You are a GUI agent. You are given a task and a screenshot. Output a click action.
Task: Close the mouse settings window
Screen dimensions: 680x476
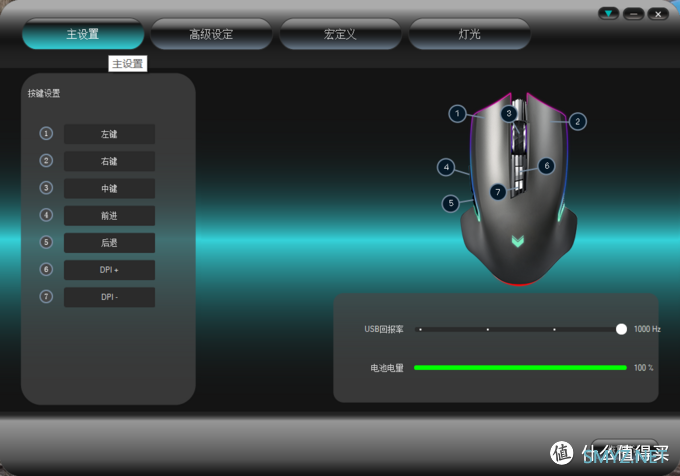point(658,14)
